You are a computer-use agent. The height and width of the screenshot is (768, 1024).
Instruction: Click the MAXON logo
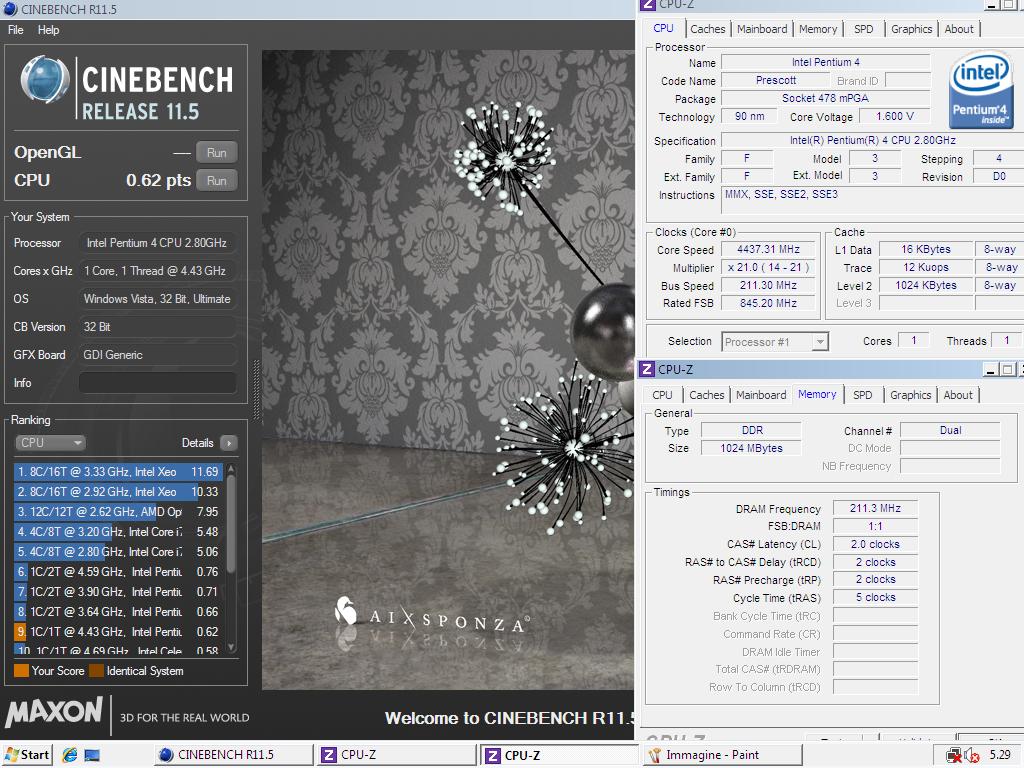(54, 712)
